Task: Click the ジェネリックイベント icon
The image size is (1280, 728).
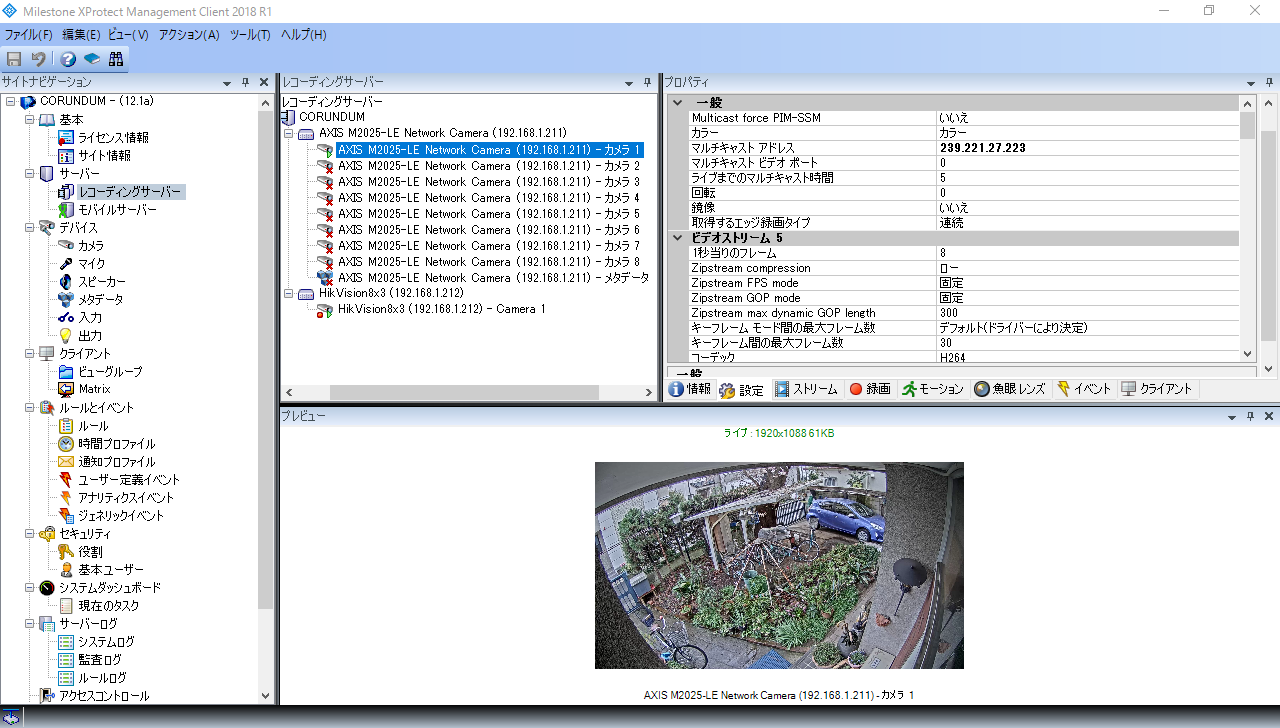Action: pyautogui.click(x=66, y=516)
